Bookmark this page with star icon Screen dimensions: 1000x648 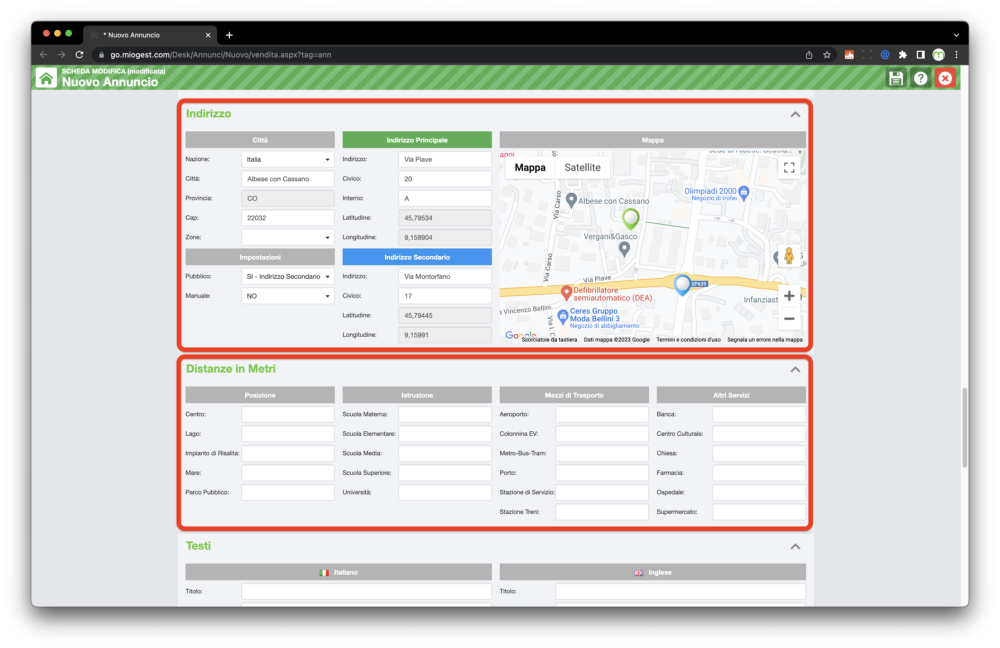(827, 55)
